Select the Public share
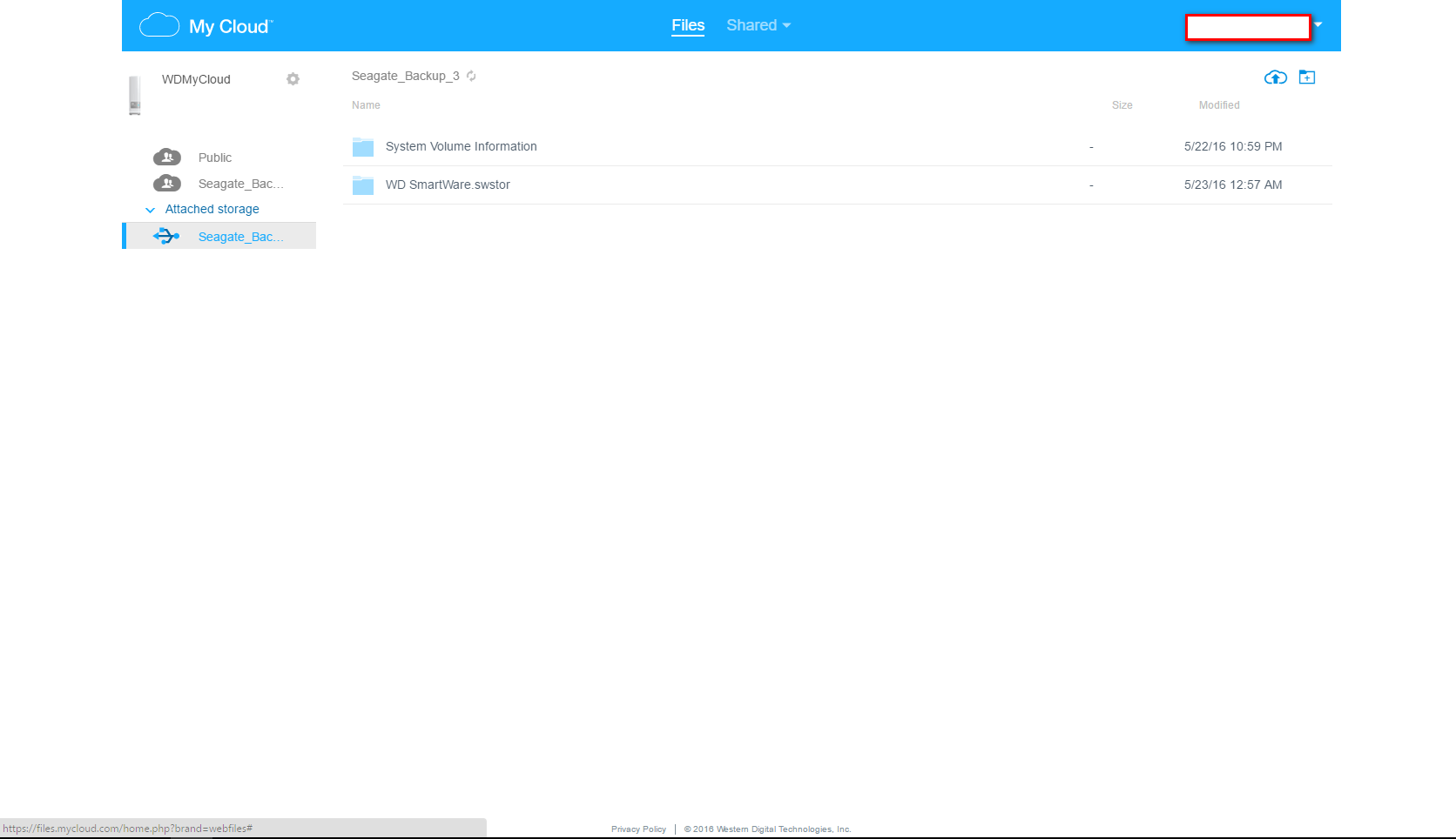This screenshot has width=1456, height=839. click(x=214, y=158)
